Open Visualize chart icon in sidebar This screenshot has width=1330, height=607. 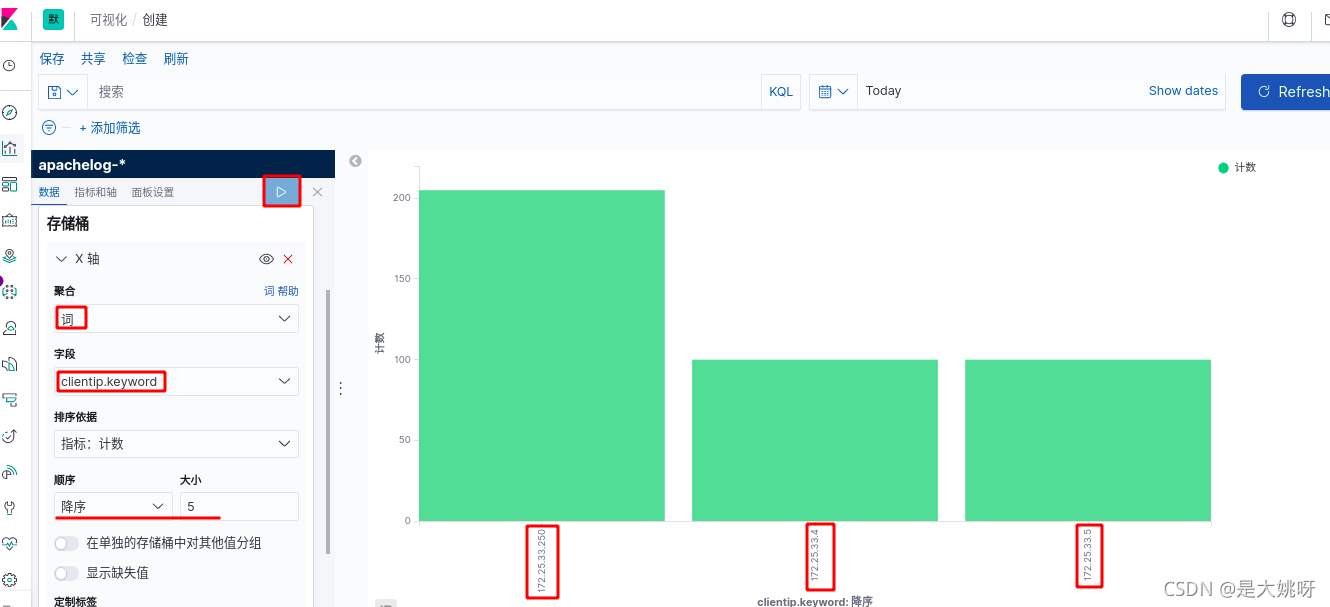pyautogui.click(x=10, y=148)
